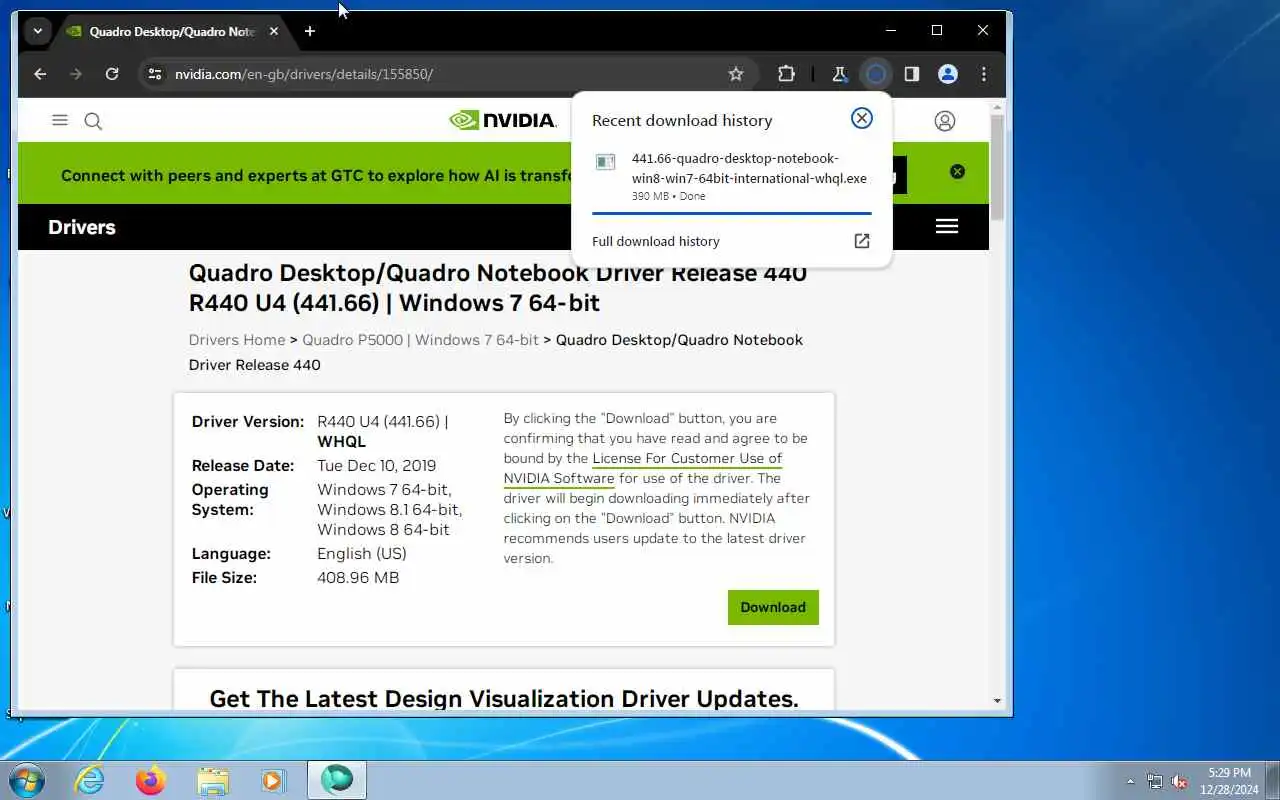
Task: Open the Chrome profile avatar
Action: (948, 74)
